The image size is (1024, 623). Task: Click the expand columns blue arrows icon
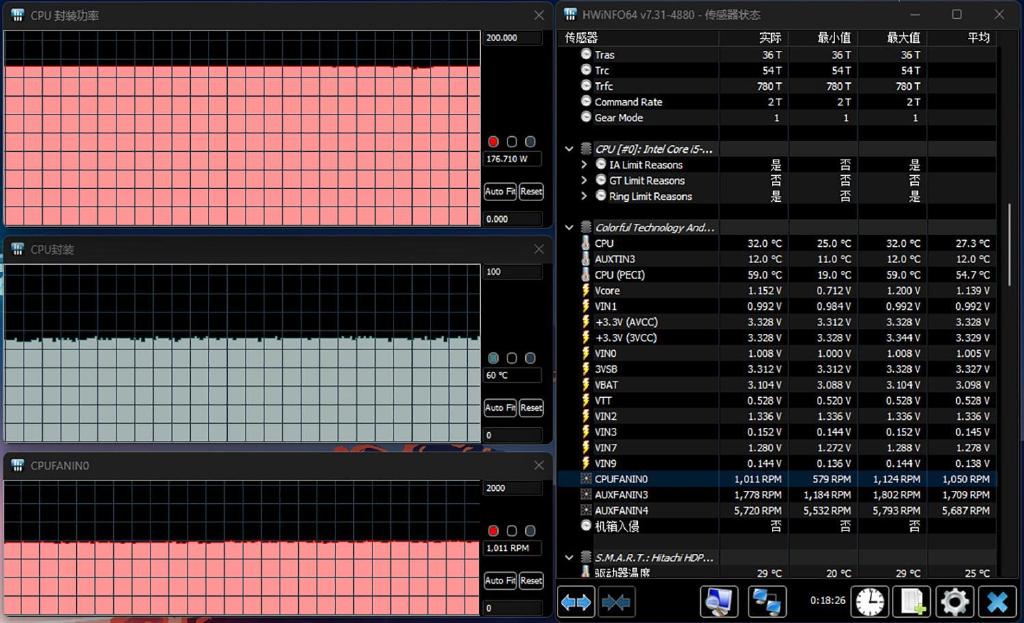[576, 601]
